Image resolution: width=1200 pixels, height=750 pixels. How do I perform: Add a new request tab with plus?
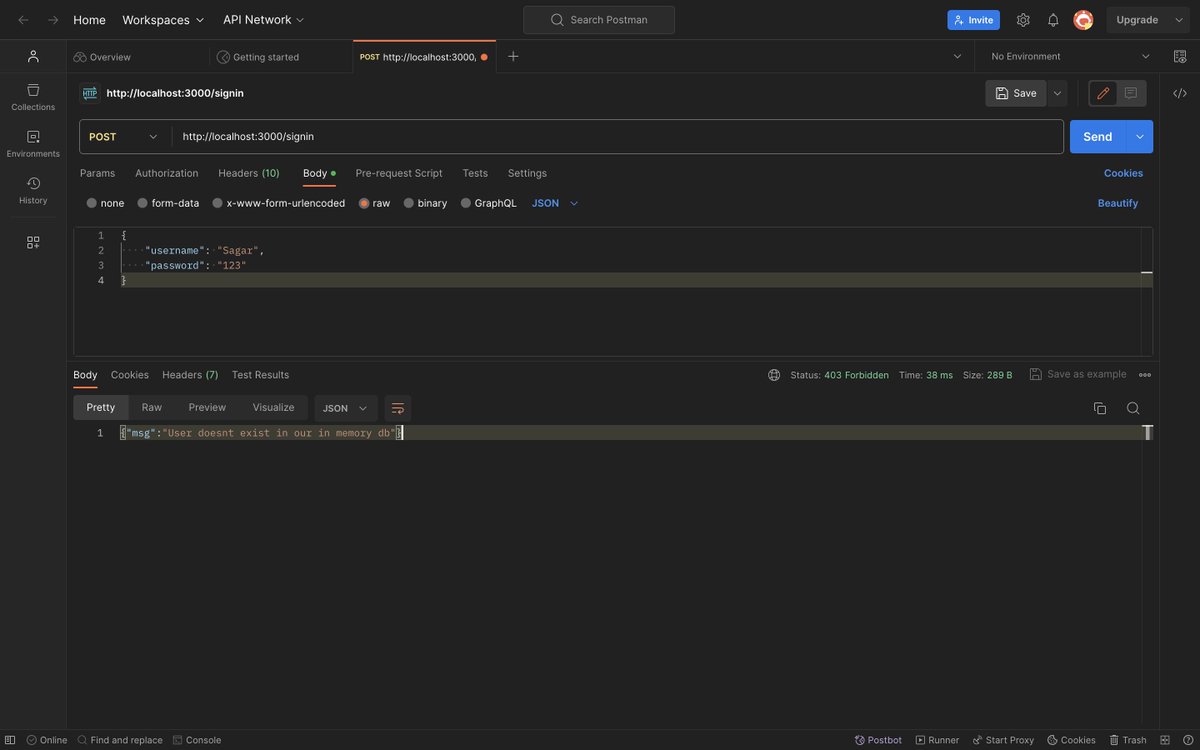[x=513, y=56]
